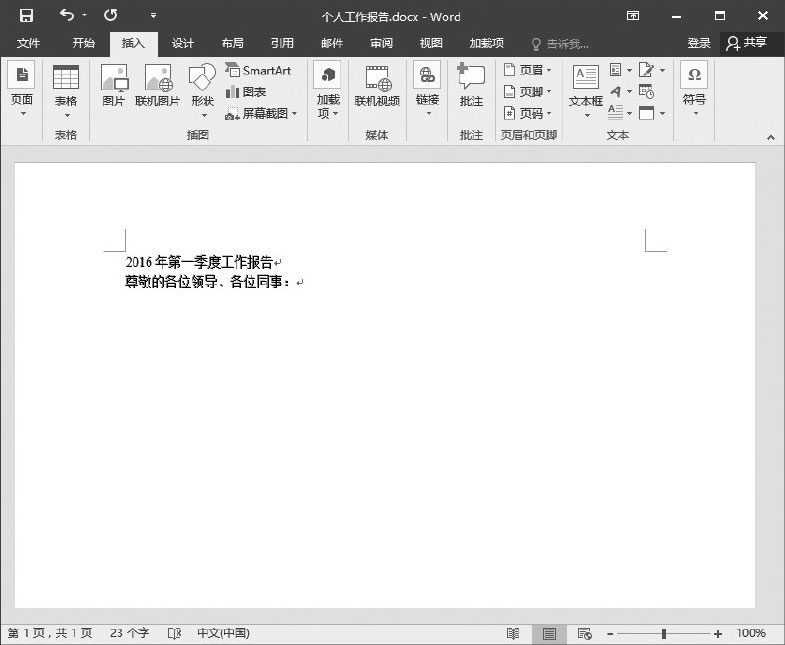Screen dimensions: 785x645
Task: Click the 告诉我 search box
Action: [560, 44]
